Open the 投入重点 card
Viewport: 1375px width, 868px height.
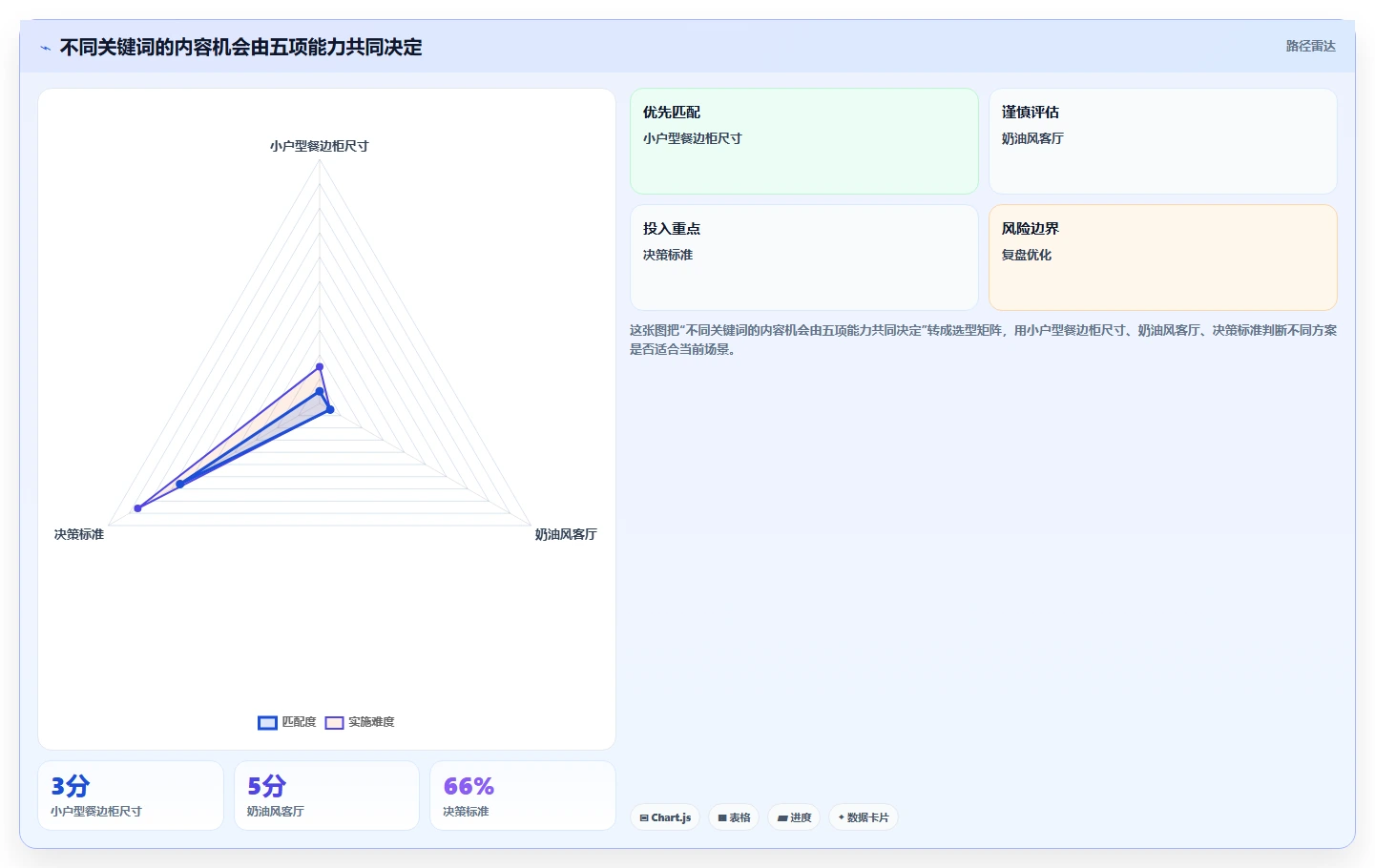[x=804, y=258]
